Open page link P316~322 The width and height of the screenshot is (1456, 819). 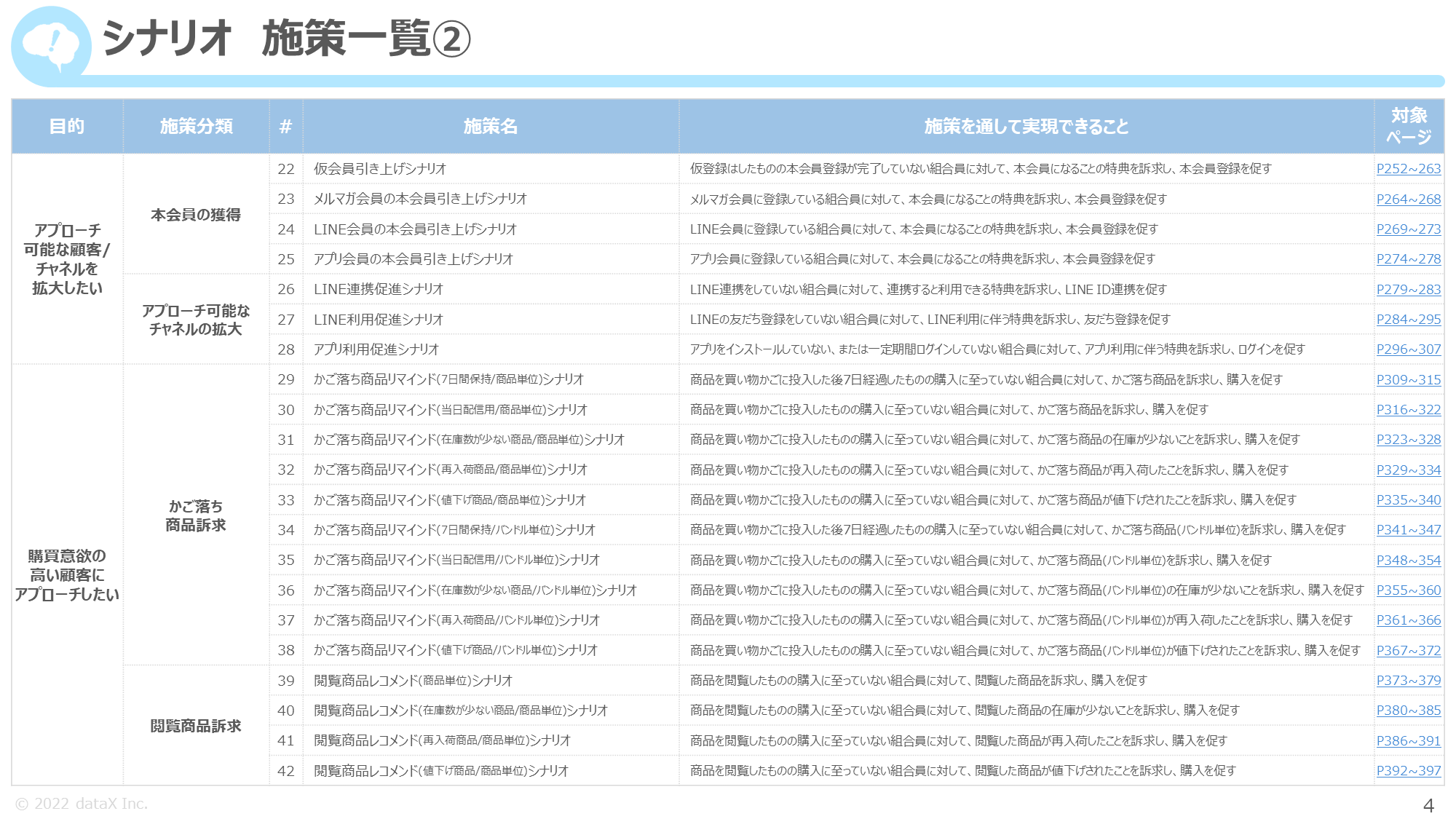1408,410
